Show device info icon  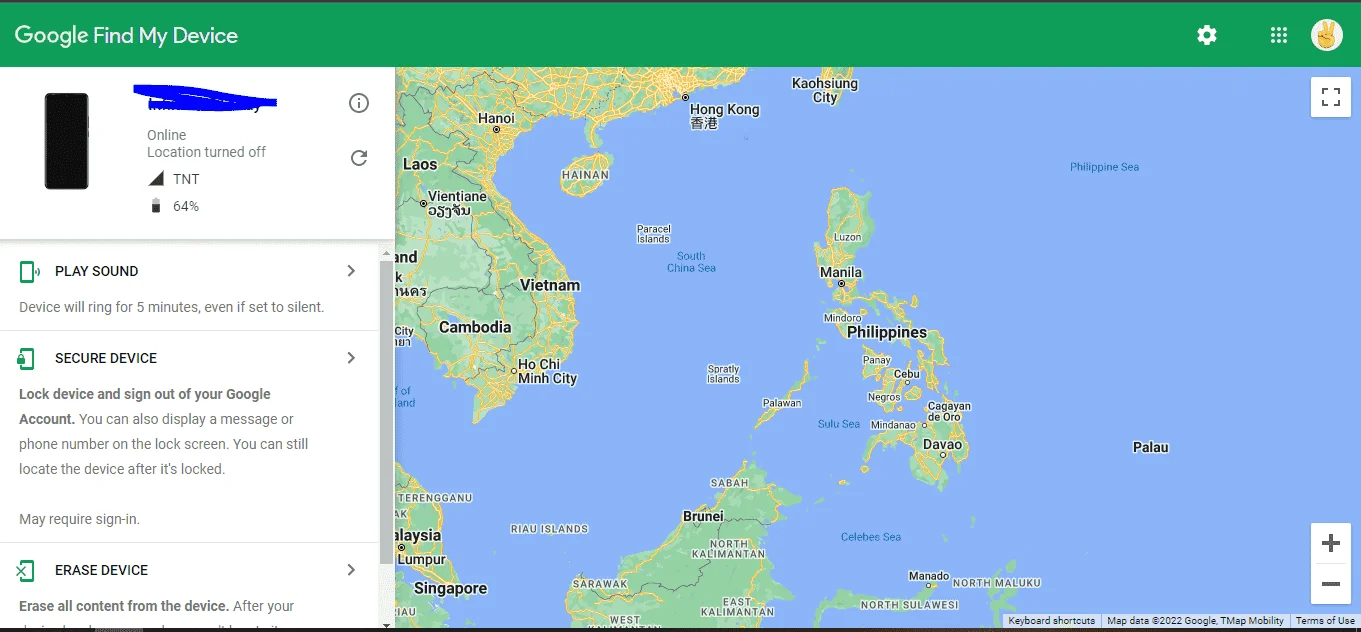point(359,103)
